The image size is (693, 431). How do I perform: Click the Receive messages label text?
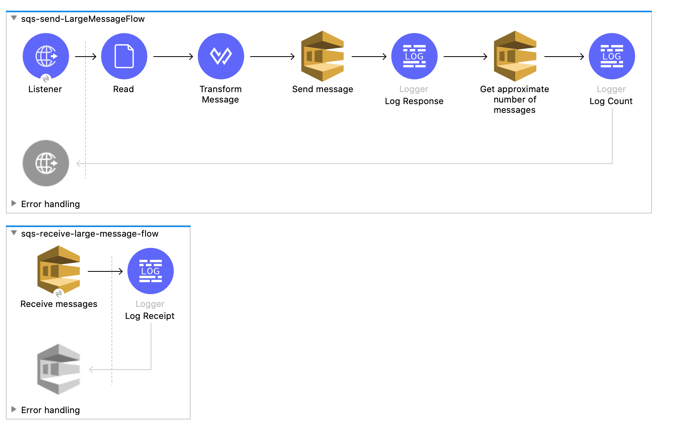pos(59,304)
